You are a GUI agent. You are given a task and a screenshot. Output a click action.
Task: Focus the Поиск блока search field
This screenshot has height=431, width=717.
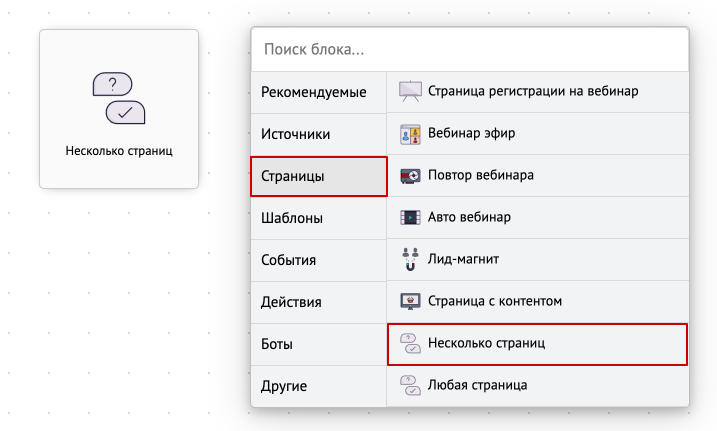click(470, 49)
